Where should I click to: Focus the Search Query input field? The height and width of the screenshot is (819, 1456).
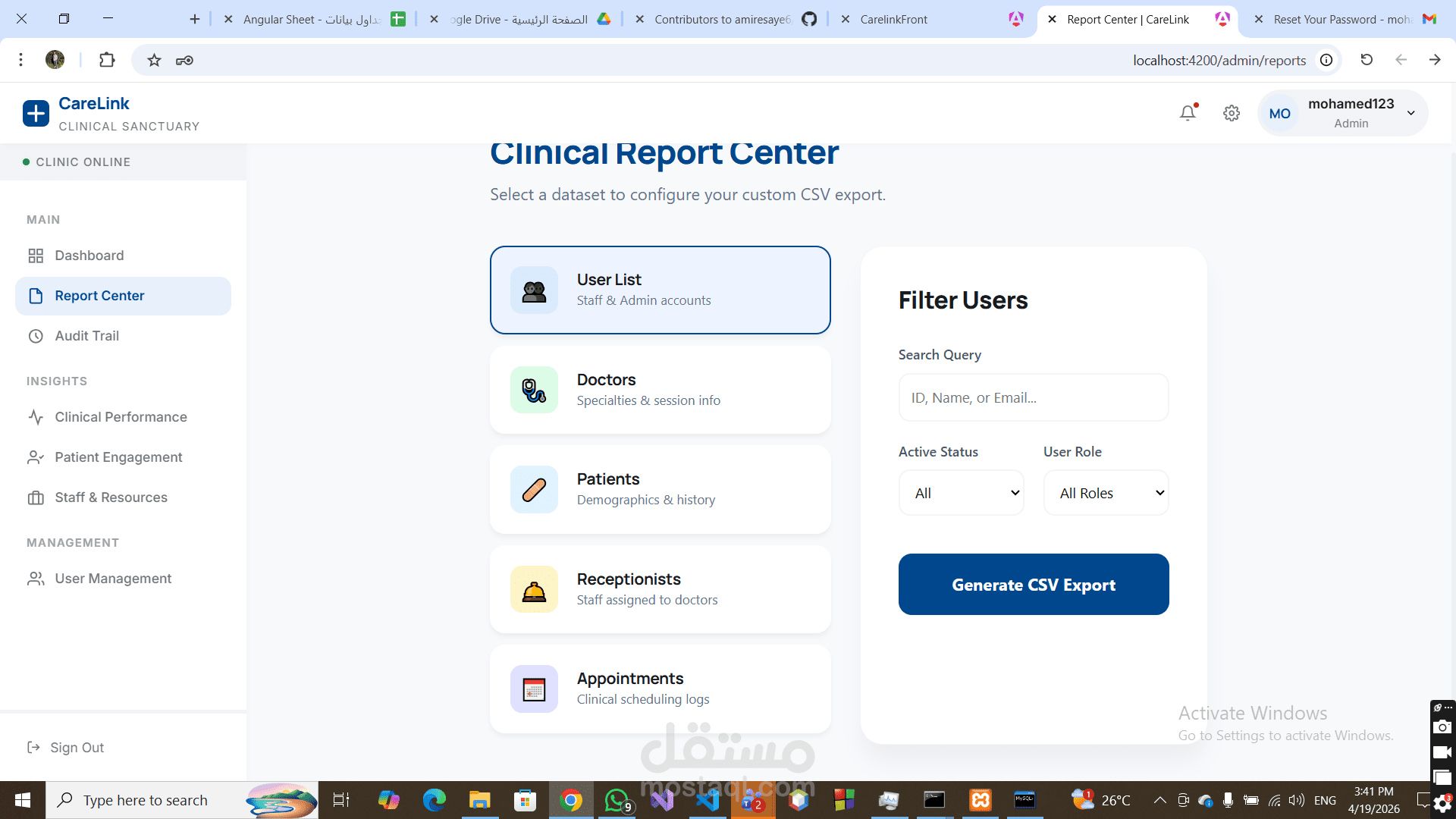(x=1033, y=397)
